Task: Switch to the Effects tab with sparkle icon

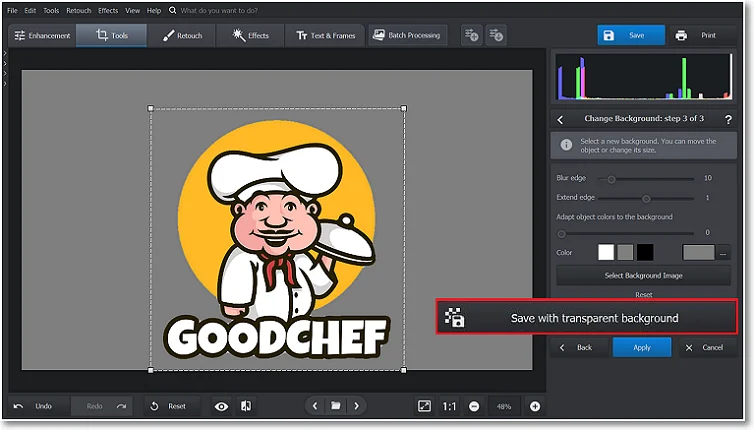Action: tap(250, 35)
